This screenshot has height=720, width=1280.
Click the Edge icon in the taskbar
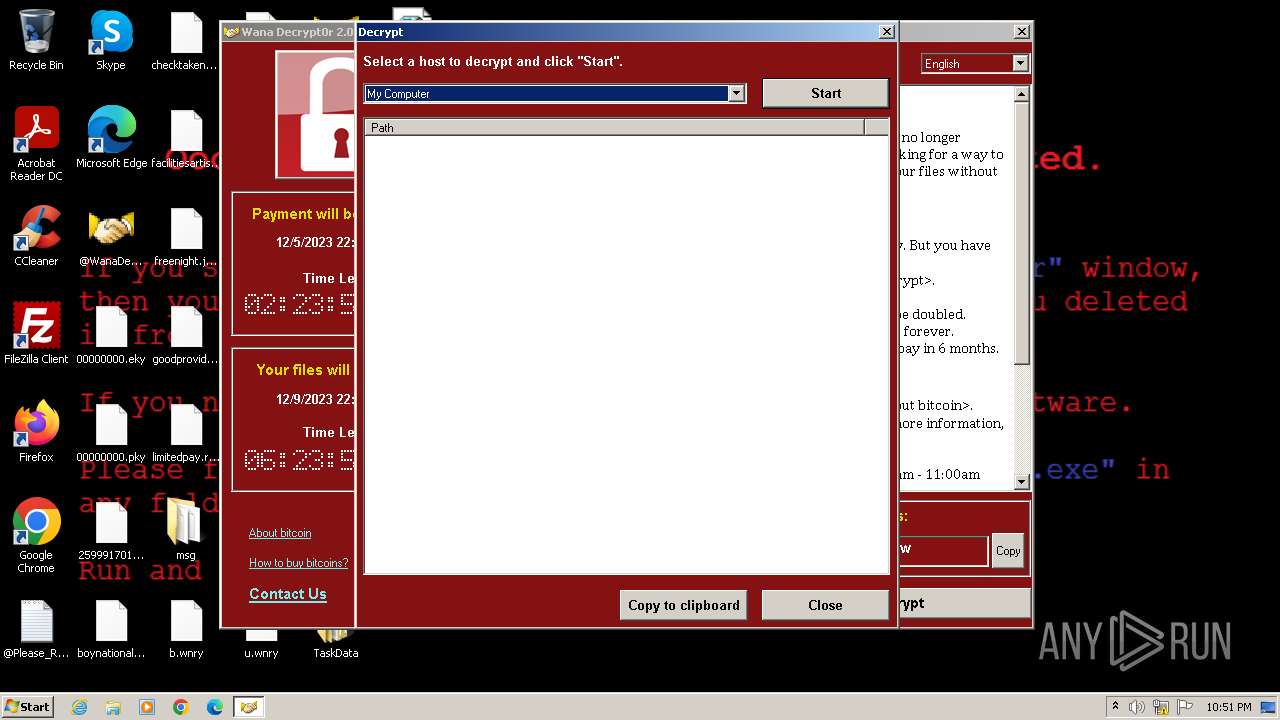point(215,707)
